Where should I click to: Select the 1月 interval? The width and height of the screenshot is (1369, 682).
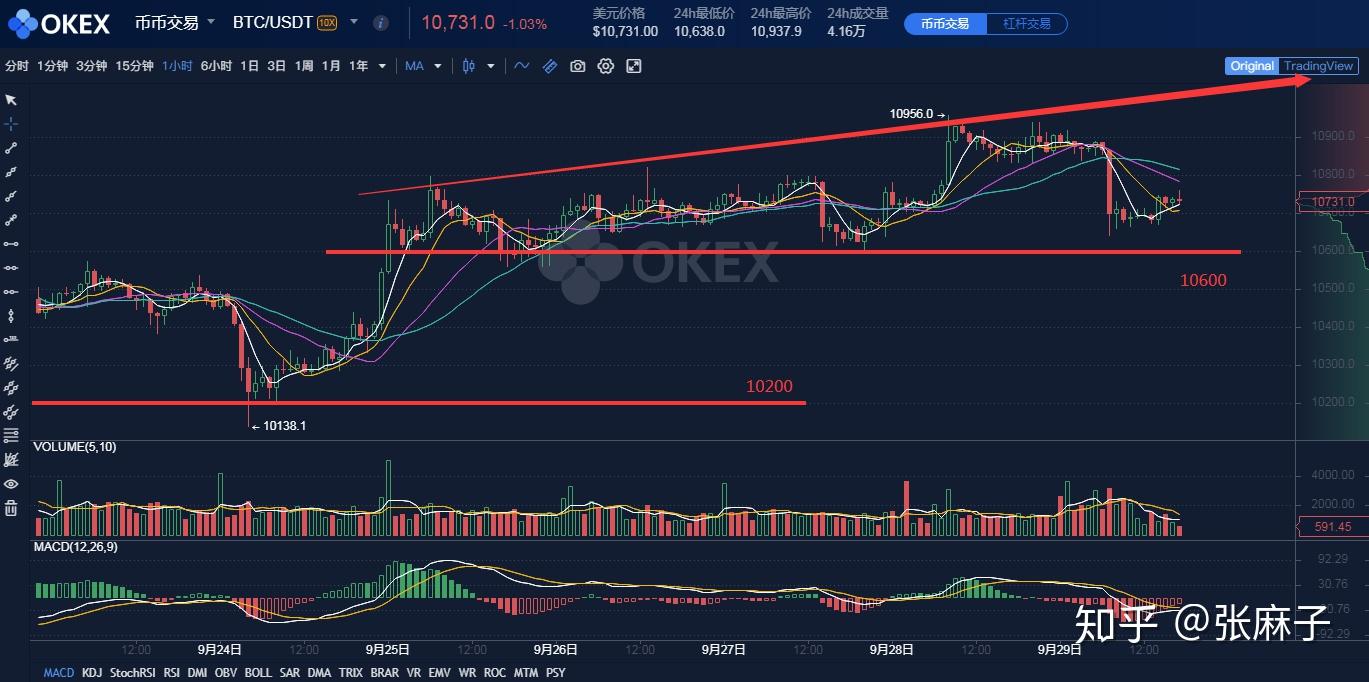[x=330, y=66]
